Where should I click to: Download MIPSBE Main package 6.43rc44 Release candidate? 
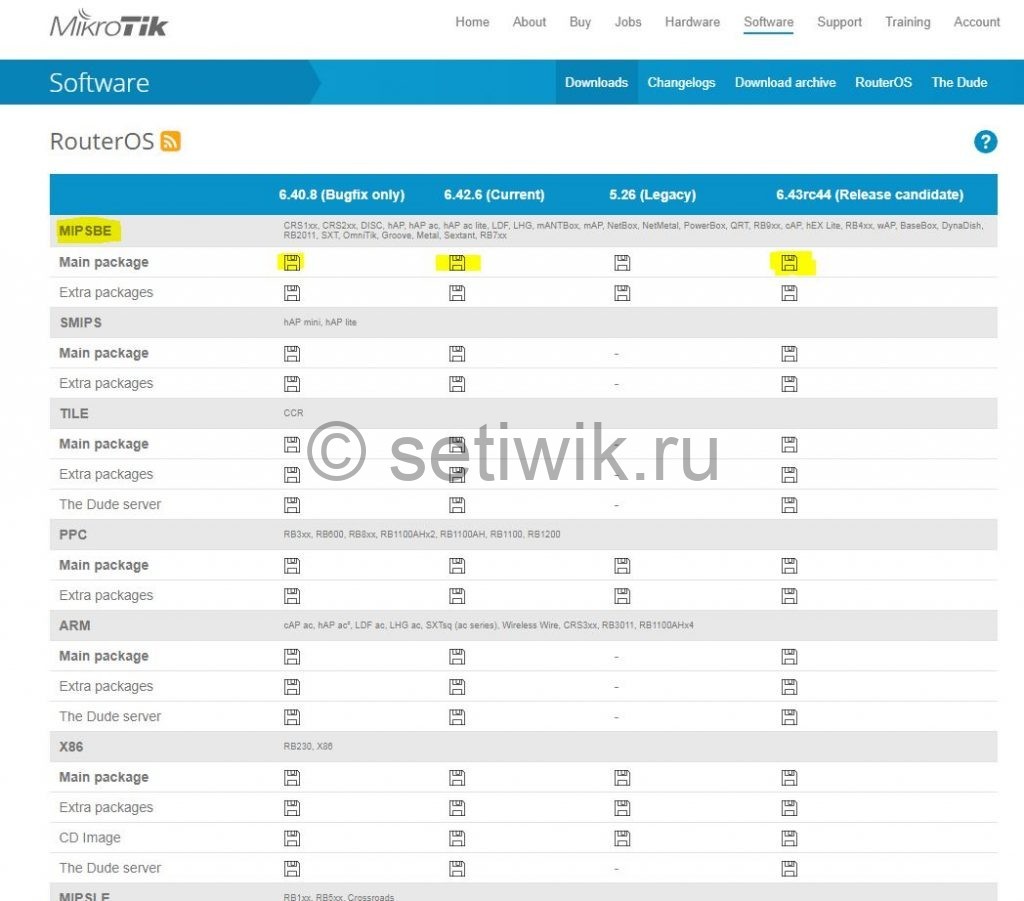[790, 262]
